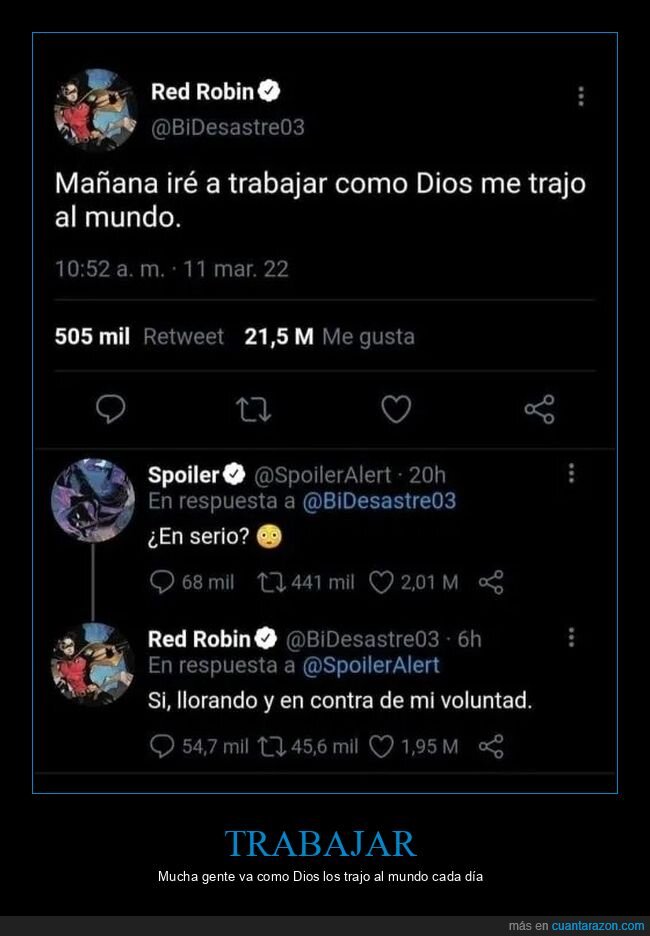Retweet Spoiler's reply showing 441 mil
Screen dimensions: 650x936
coord(272,582)
